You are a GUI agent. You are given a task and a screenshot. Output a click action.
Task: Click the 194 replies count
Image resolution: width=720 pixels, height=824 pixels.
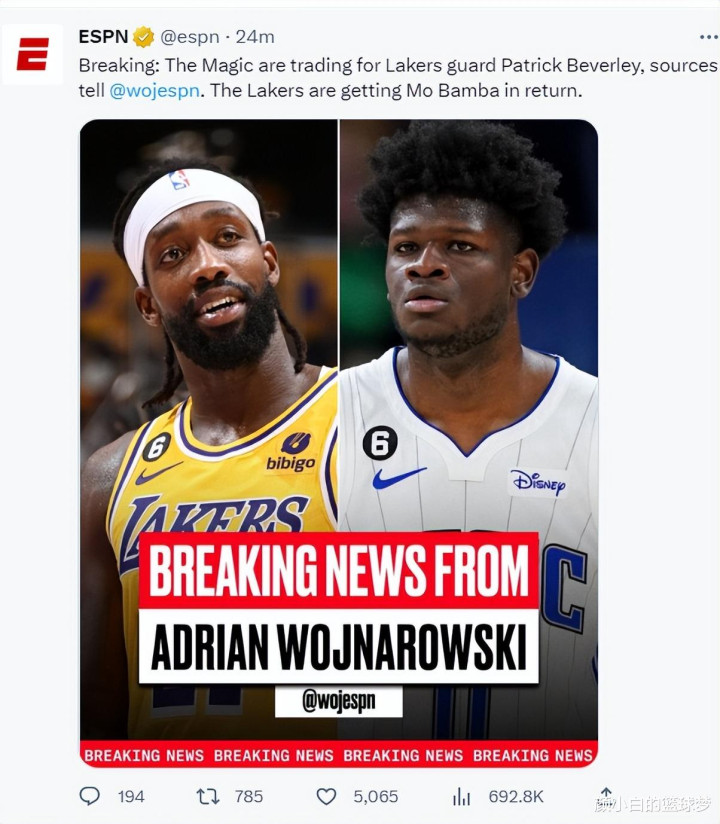(x=131, y=797)
